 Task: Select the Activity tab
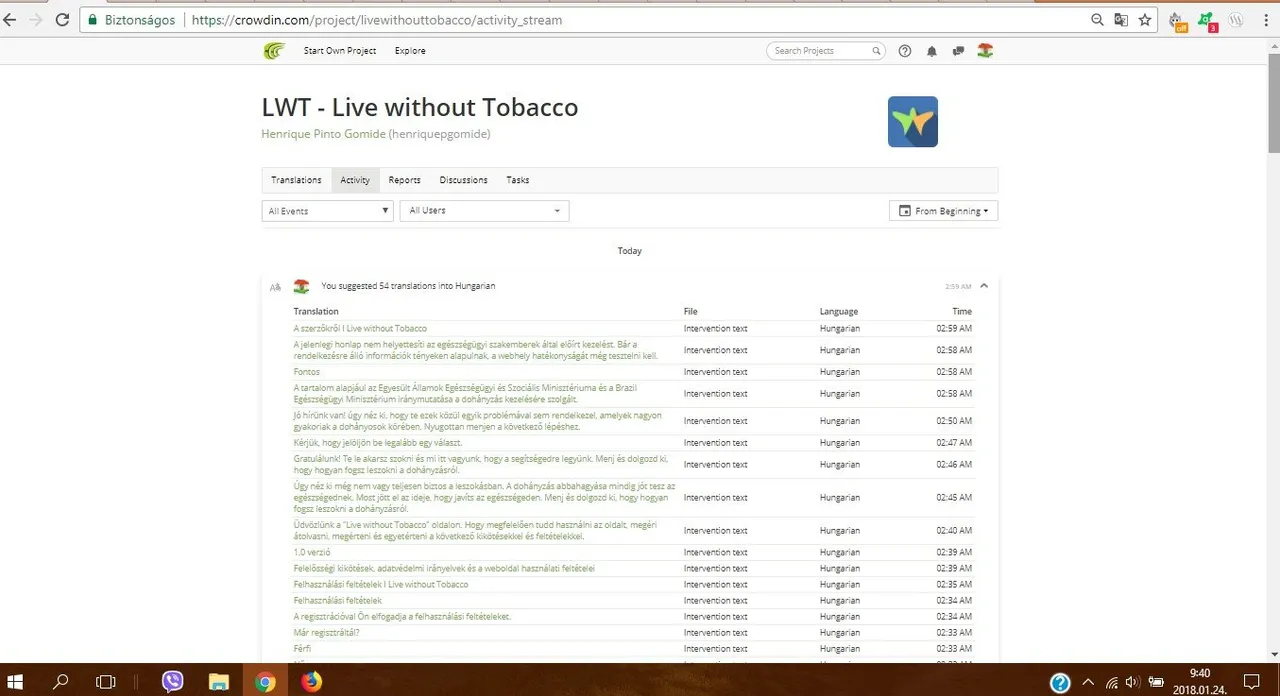[355, 180]
